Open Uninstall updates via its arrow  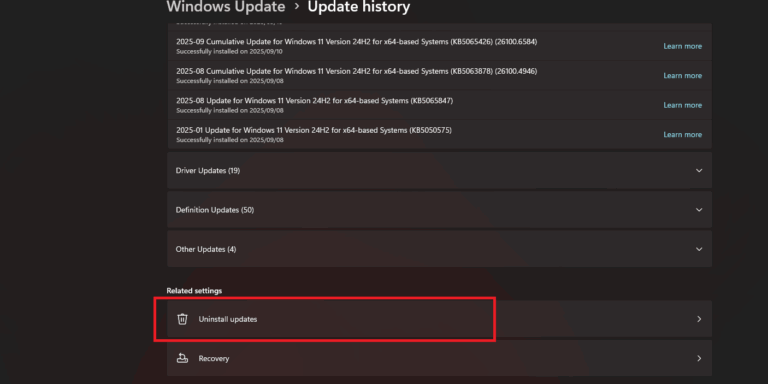[699, 319]
